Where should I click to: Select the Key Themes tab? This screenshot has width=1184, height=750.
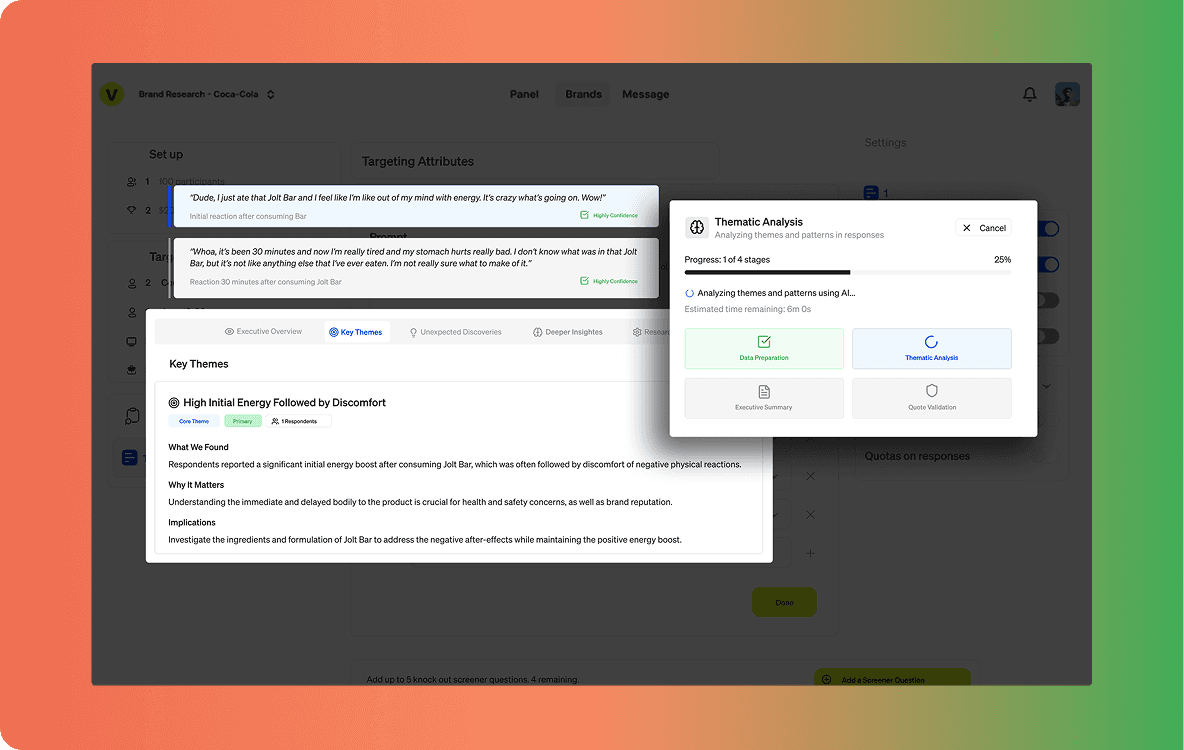356,332
